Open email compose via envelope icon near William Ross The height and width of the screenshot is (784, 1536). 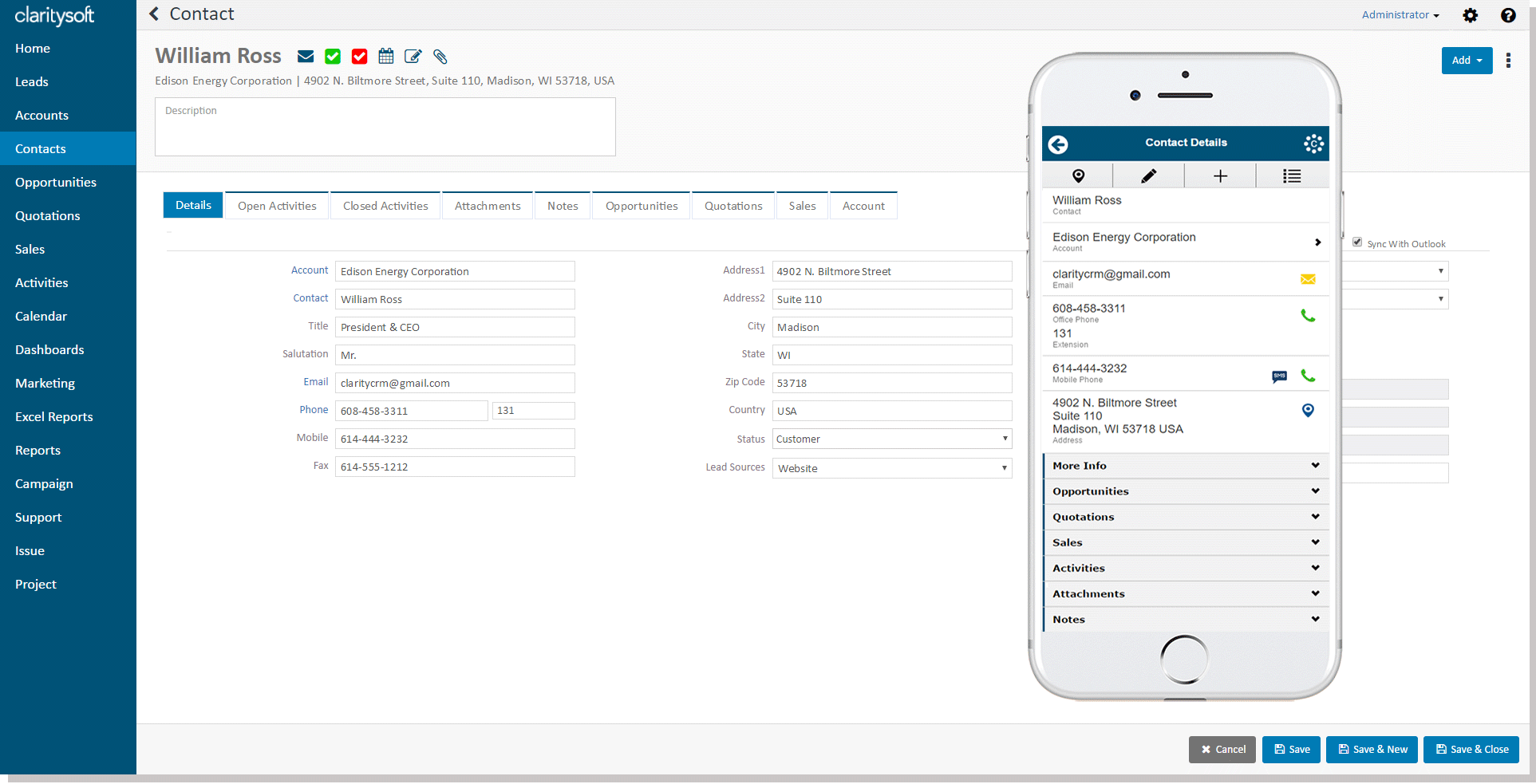coord(305,56)
